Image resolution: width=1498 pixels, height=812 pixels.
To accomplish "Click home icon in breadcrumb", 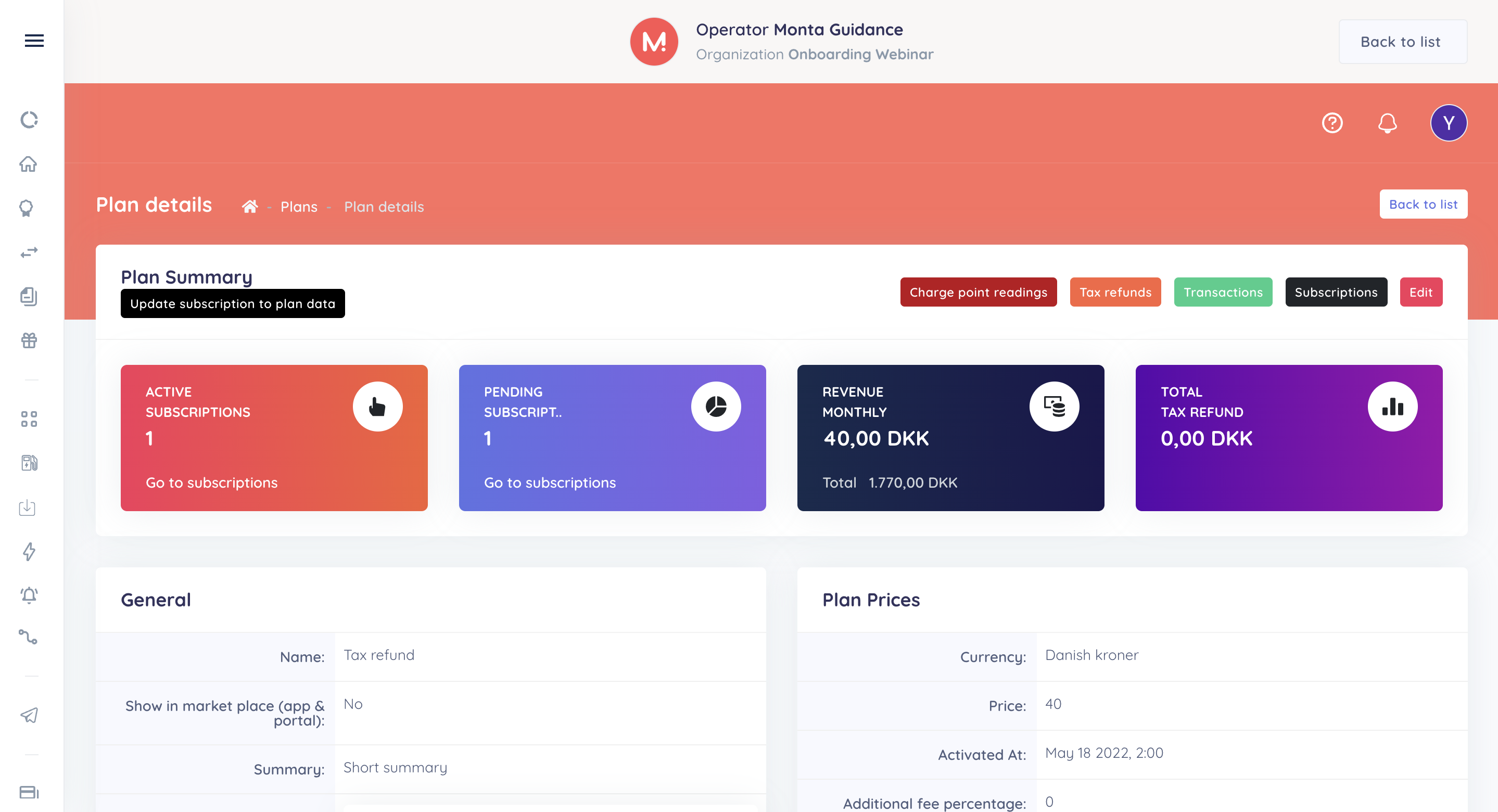I will click(250, 207).
